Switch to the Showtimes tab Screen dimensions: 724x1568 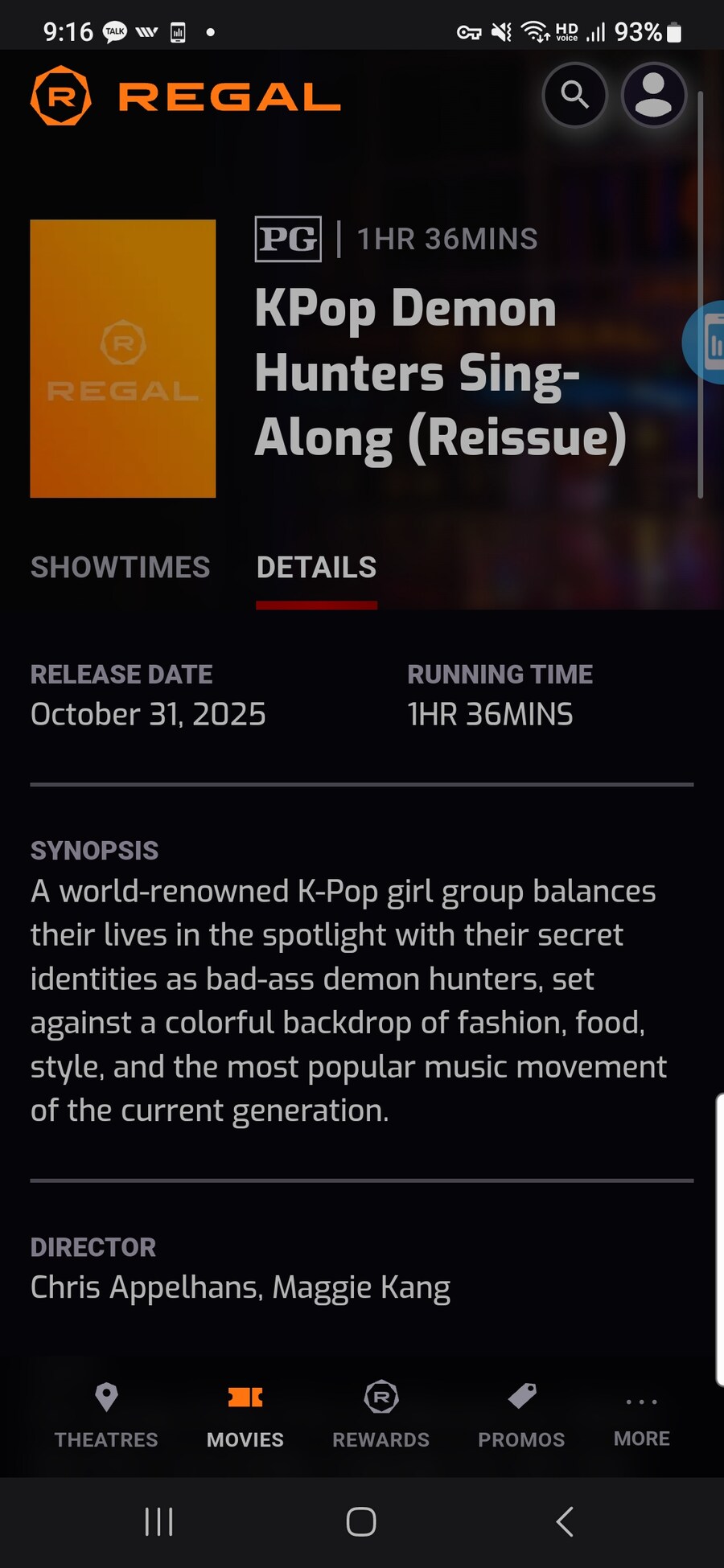pos(120,568)
